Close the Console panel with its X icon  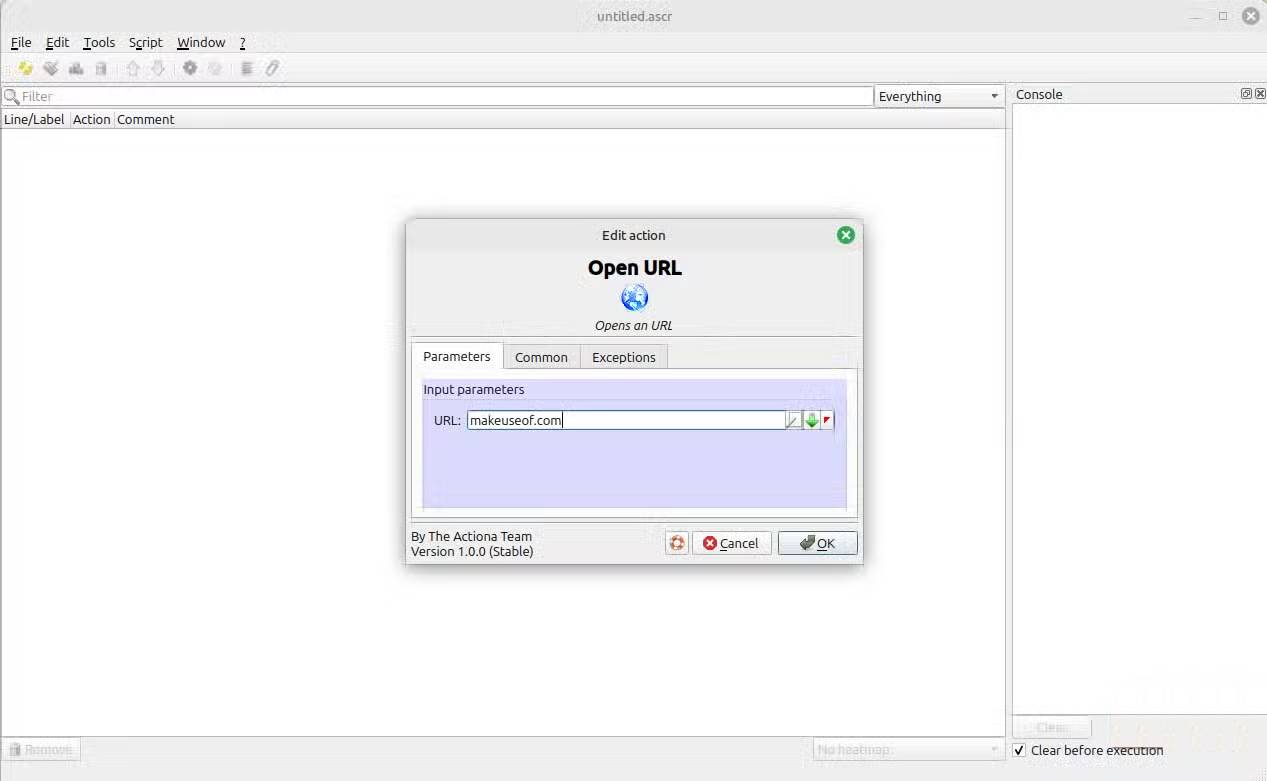1260,93
